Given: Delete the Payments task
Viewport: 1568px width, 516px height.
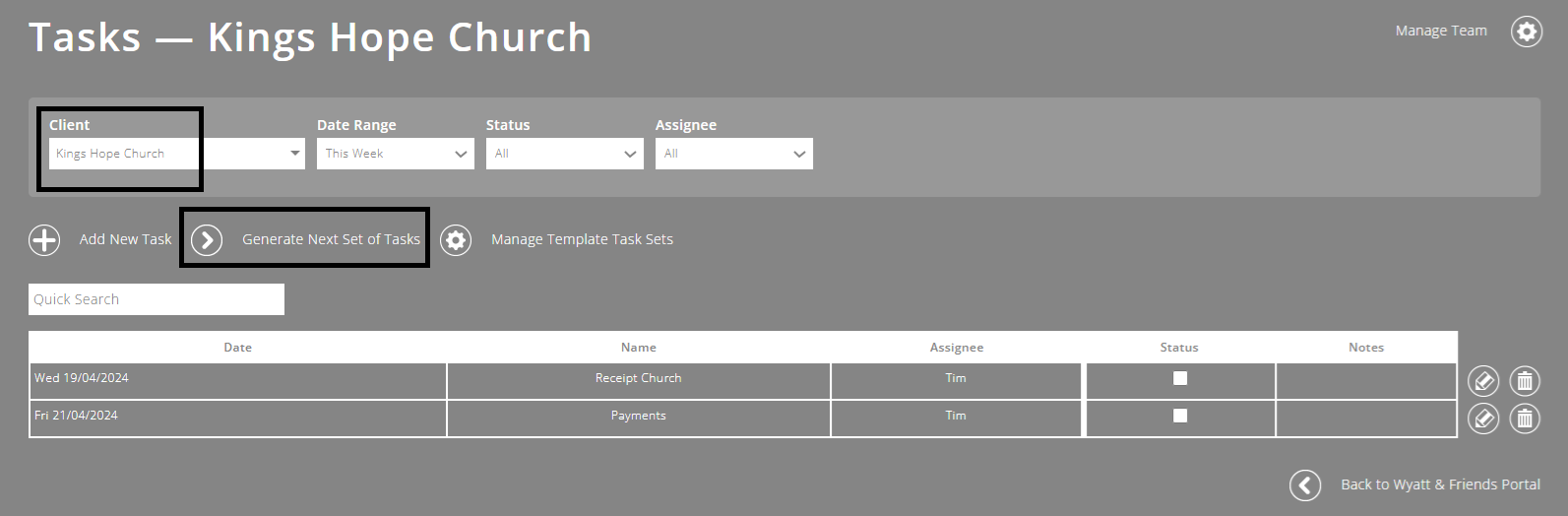Looking at the screenshot, I should pos(1525,419).
